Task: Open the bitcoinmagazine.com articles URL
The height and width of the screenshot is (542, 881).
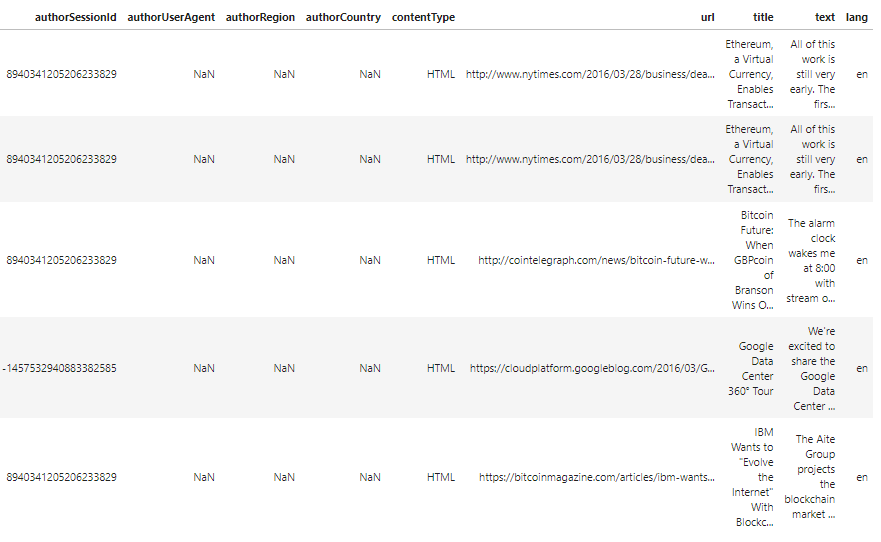Action: point(596,477)
